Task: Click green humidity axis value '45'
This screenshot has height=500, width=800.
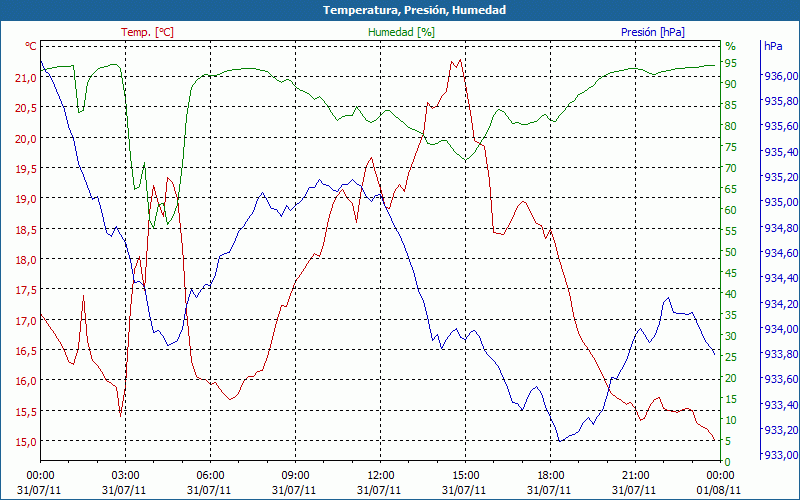Action: tap(731, 273)
